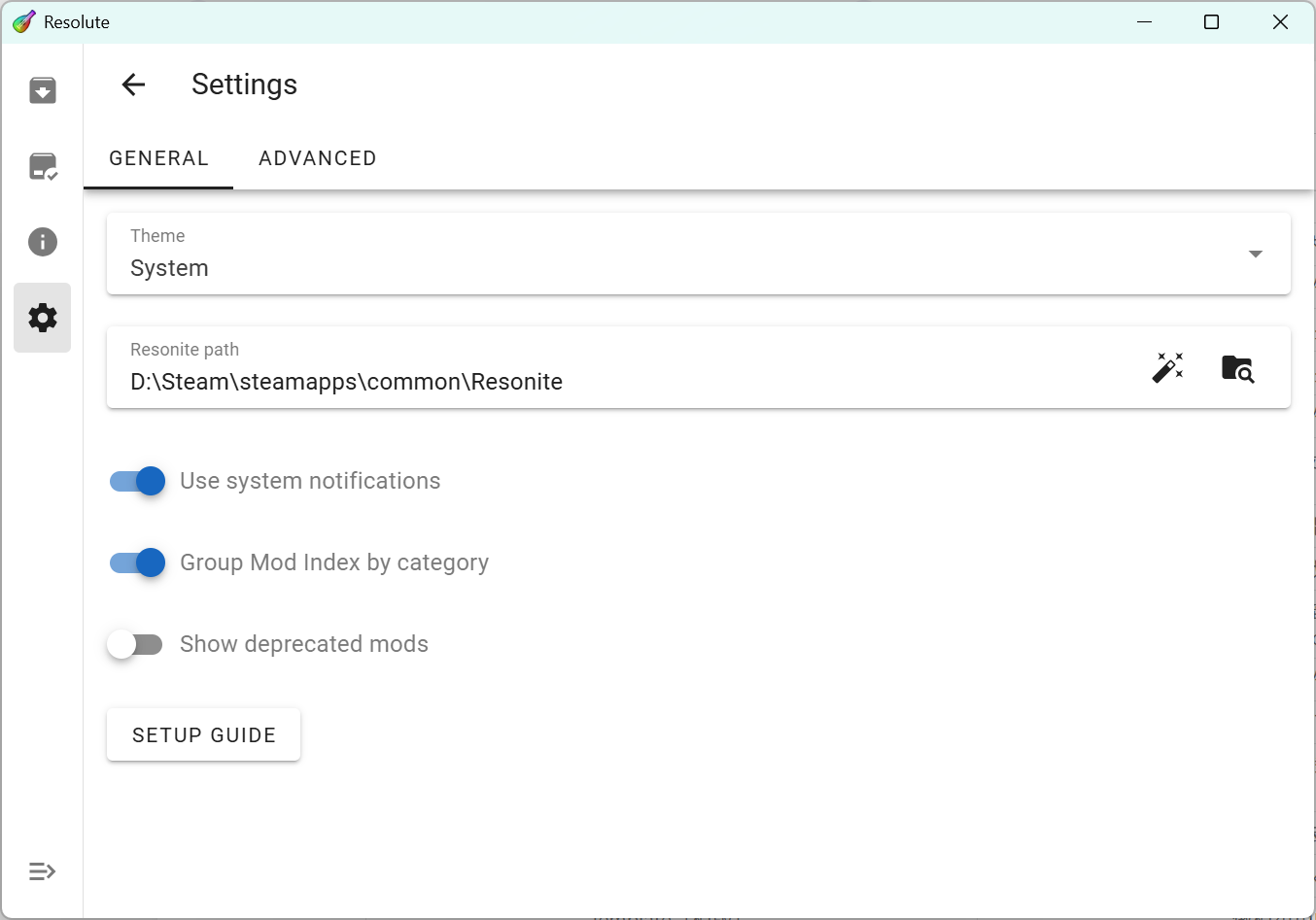
Task: Auto-detect Resonite path with magic wand
Action: [x=1167, y=367]
